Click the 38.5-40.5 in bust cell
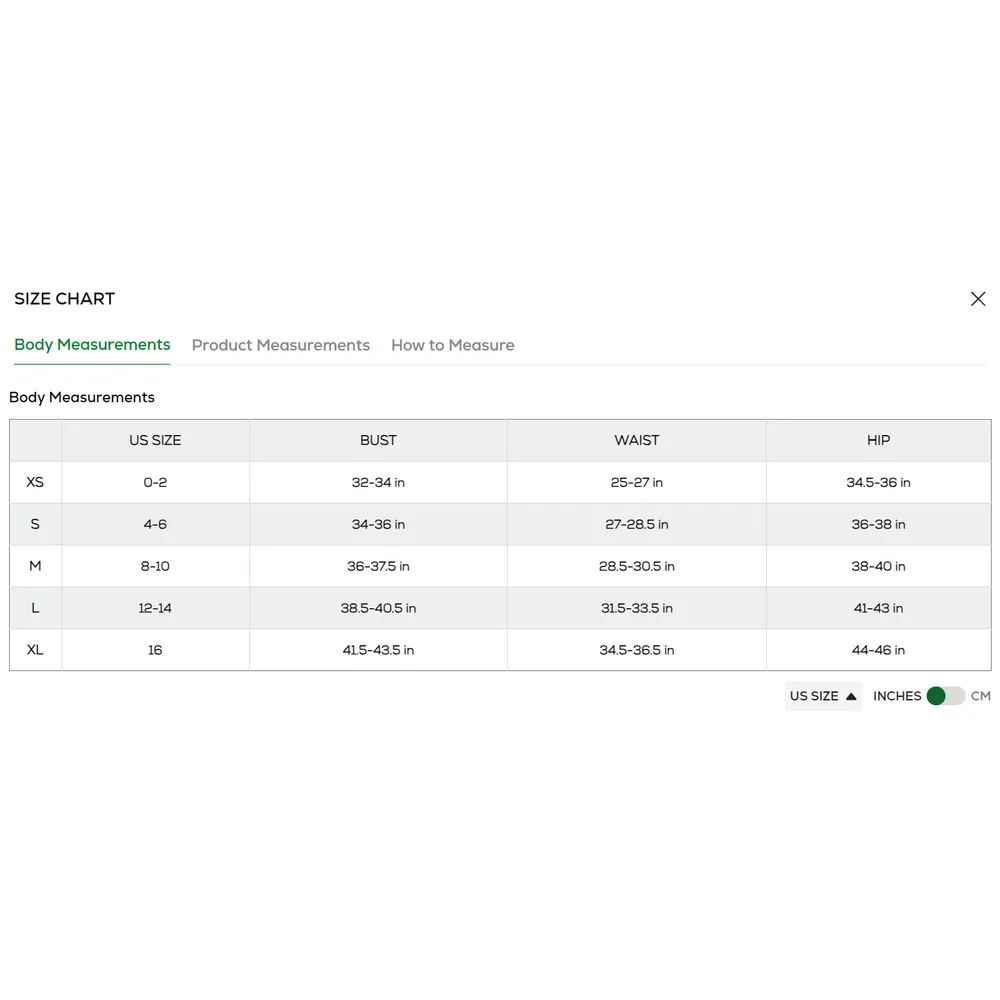The image size is (1000, 1000). 378,608
